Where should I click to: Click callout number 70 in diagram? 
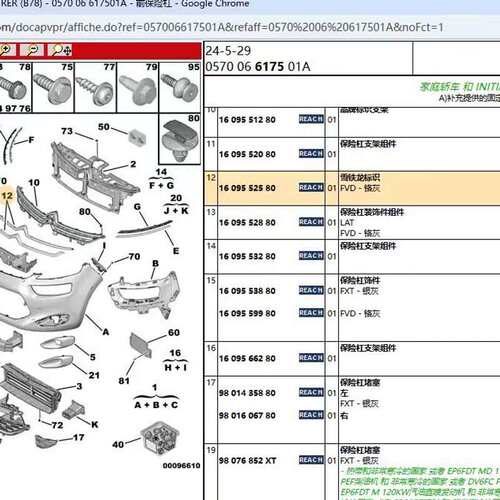pyautogui.click(x=134, y=256)
